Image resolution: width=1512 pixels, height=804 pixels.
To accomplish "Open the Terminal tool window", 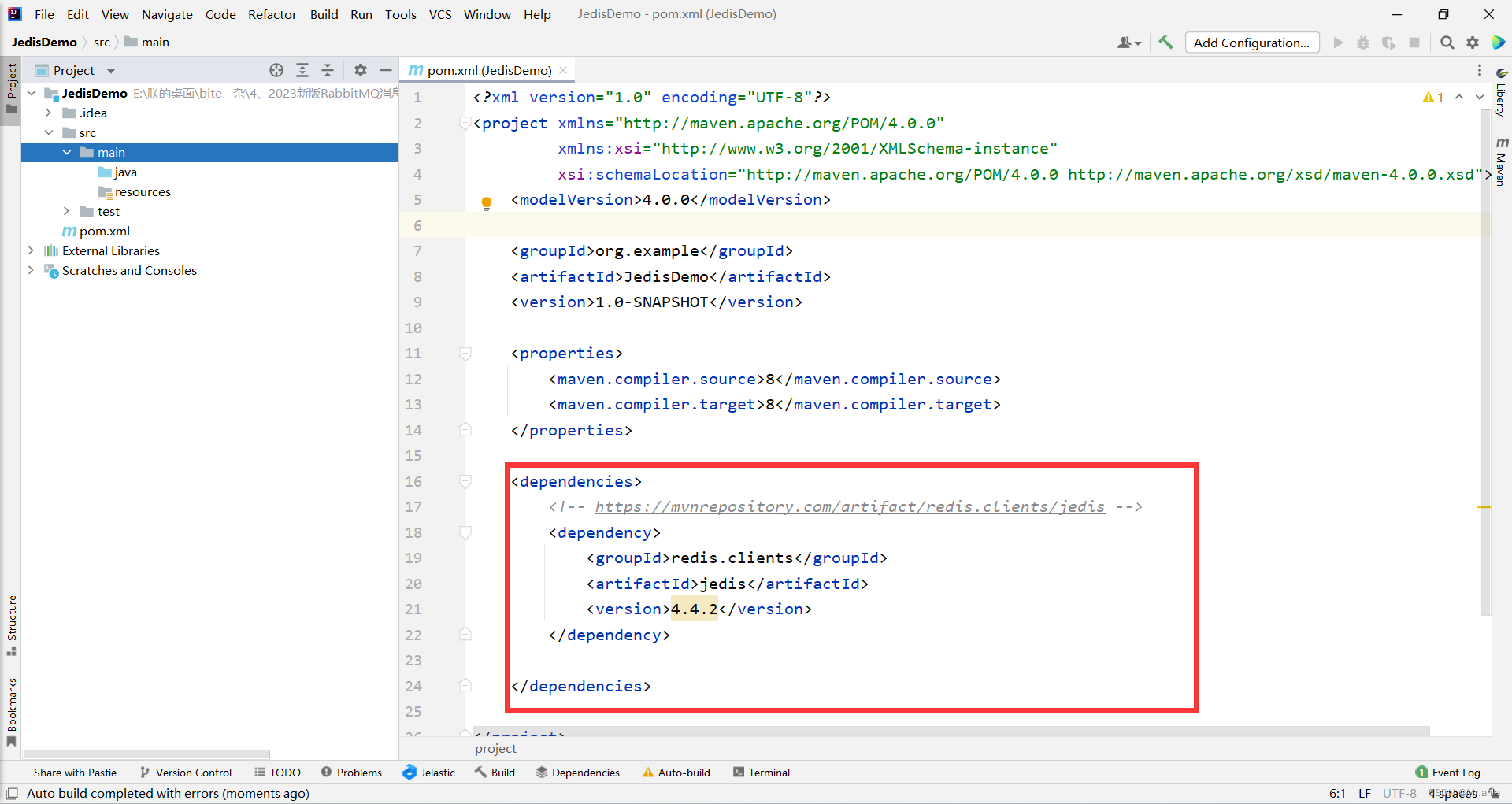I will pyautogui.click(x=762, y=773).
